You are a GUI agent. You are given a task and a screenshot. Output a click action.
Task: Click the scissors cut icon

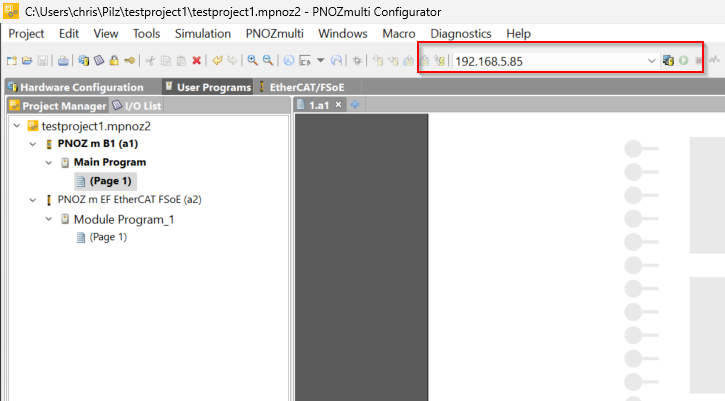pos(150,61)
